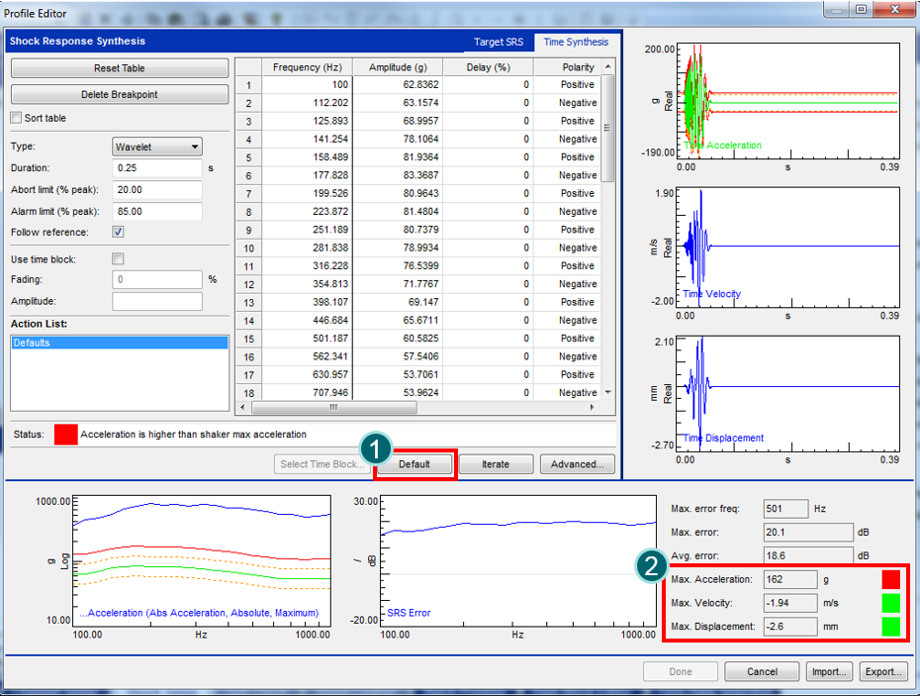920x696 pixels.
Task: Click the green Max. Velocity indicator
Action: pos(891,602)
